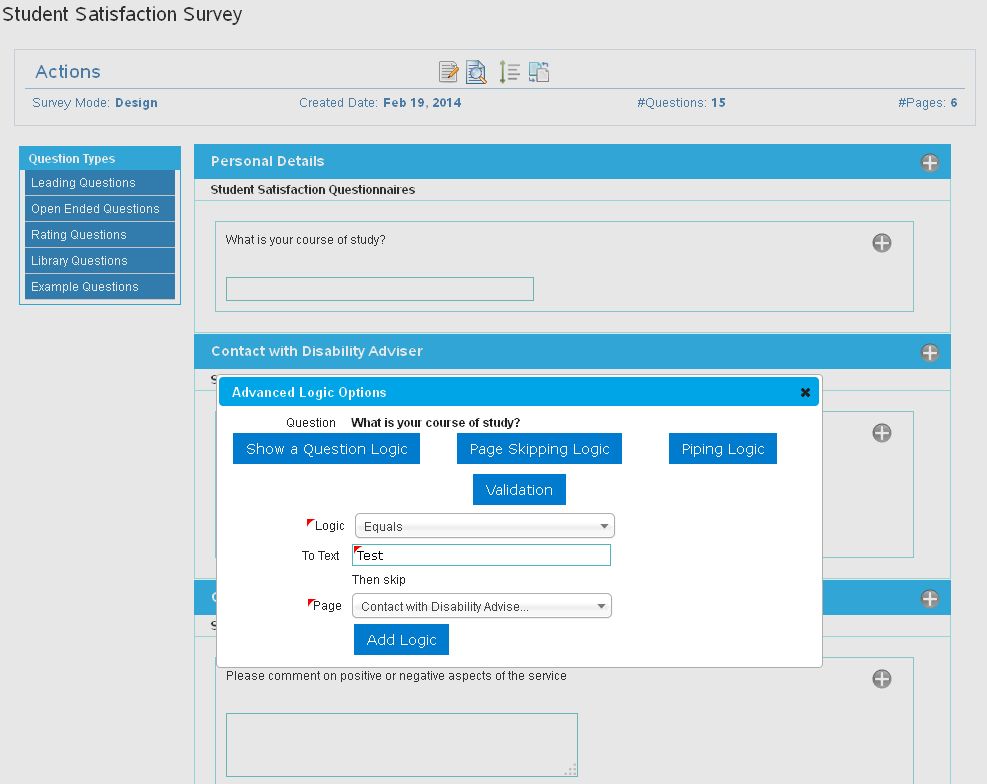Image resolution: width=987 pixels, height=784 pixels.
Task: Open the Logic dropdown set to Equals
Action: pyautogui.click(x=485, y=526)
